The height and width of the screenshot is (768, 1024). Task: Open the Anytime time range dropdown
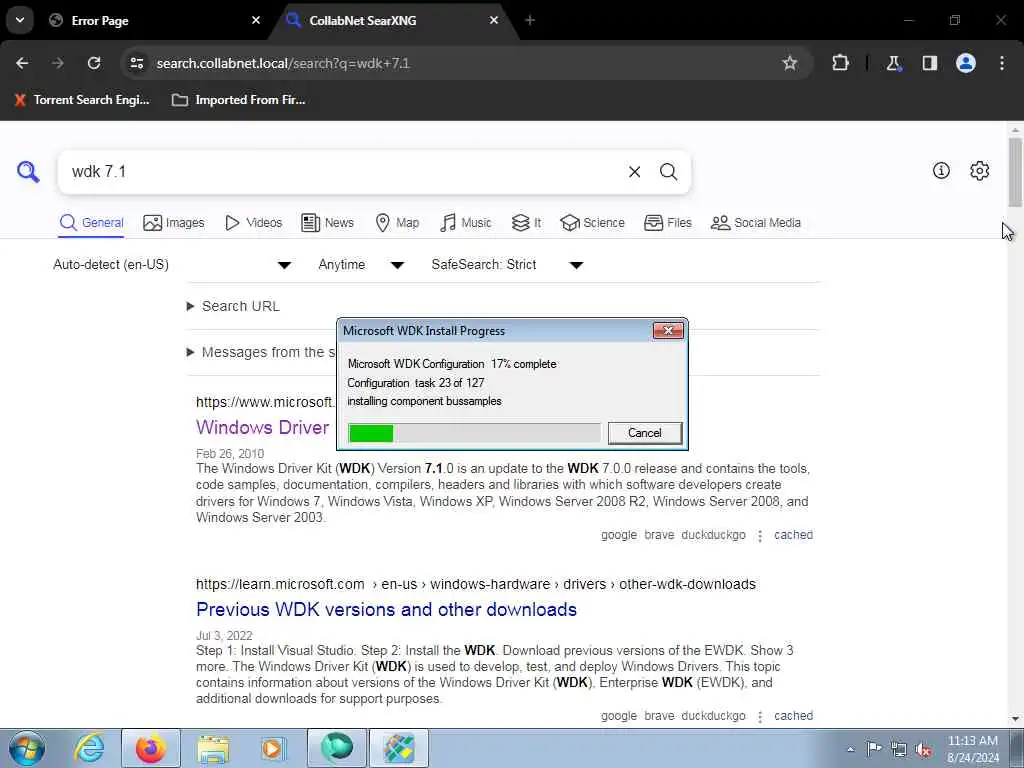coord(361,264)
